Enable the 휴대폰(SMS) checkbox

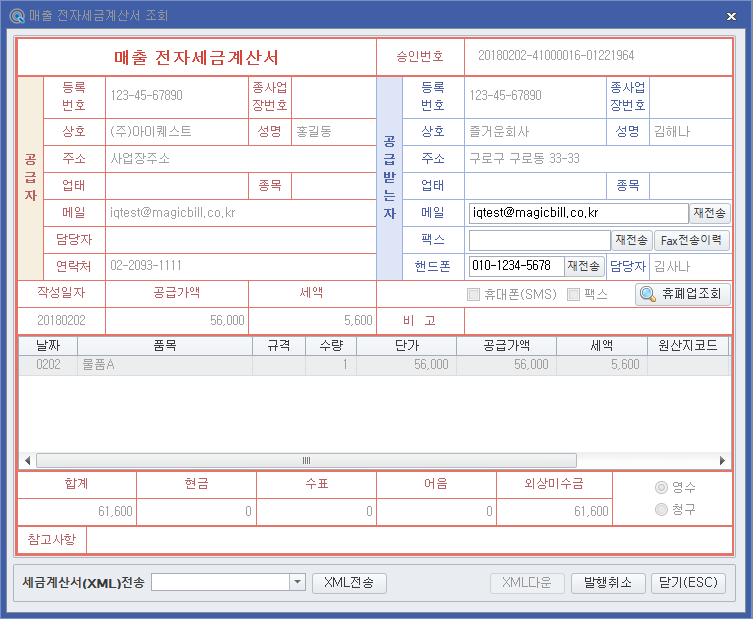click(474, 294)
